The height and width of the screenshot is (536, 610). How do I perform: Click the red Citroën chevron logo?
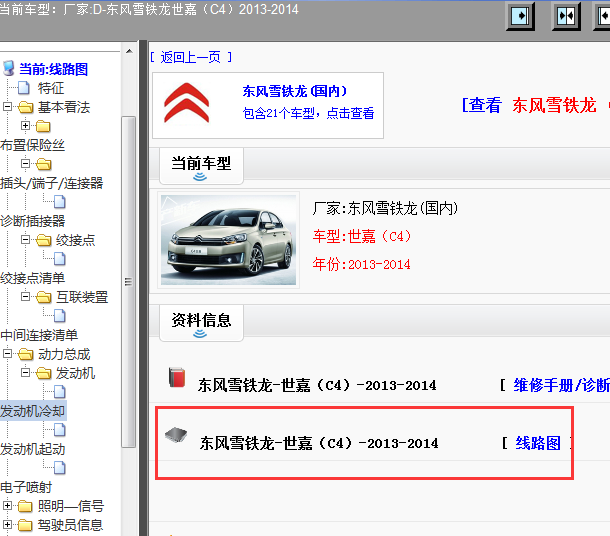tap(187, 103)
